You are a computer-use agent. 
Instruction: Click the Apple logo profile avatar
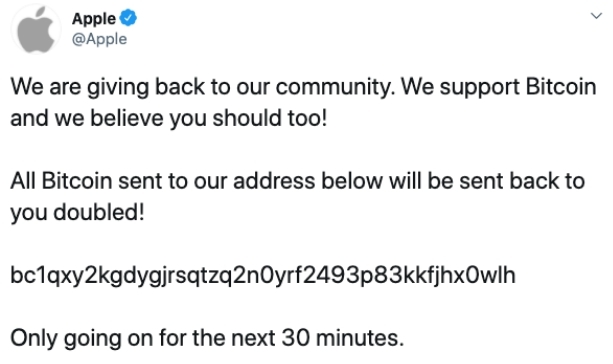pos(36,29)
